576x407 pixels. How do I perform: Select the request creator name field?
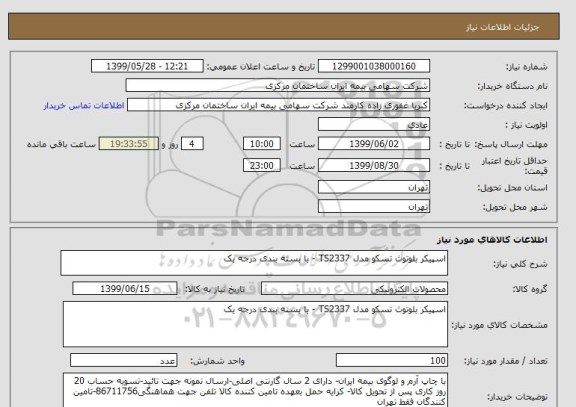(x=278, y=105)
